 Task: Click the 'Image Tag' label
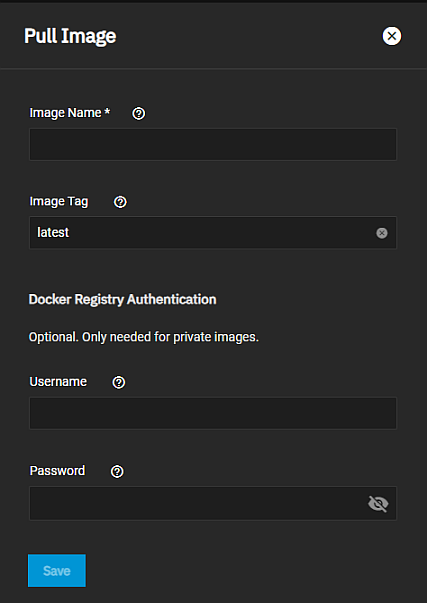coord(59,202)
